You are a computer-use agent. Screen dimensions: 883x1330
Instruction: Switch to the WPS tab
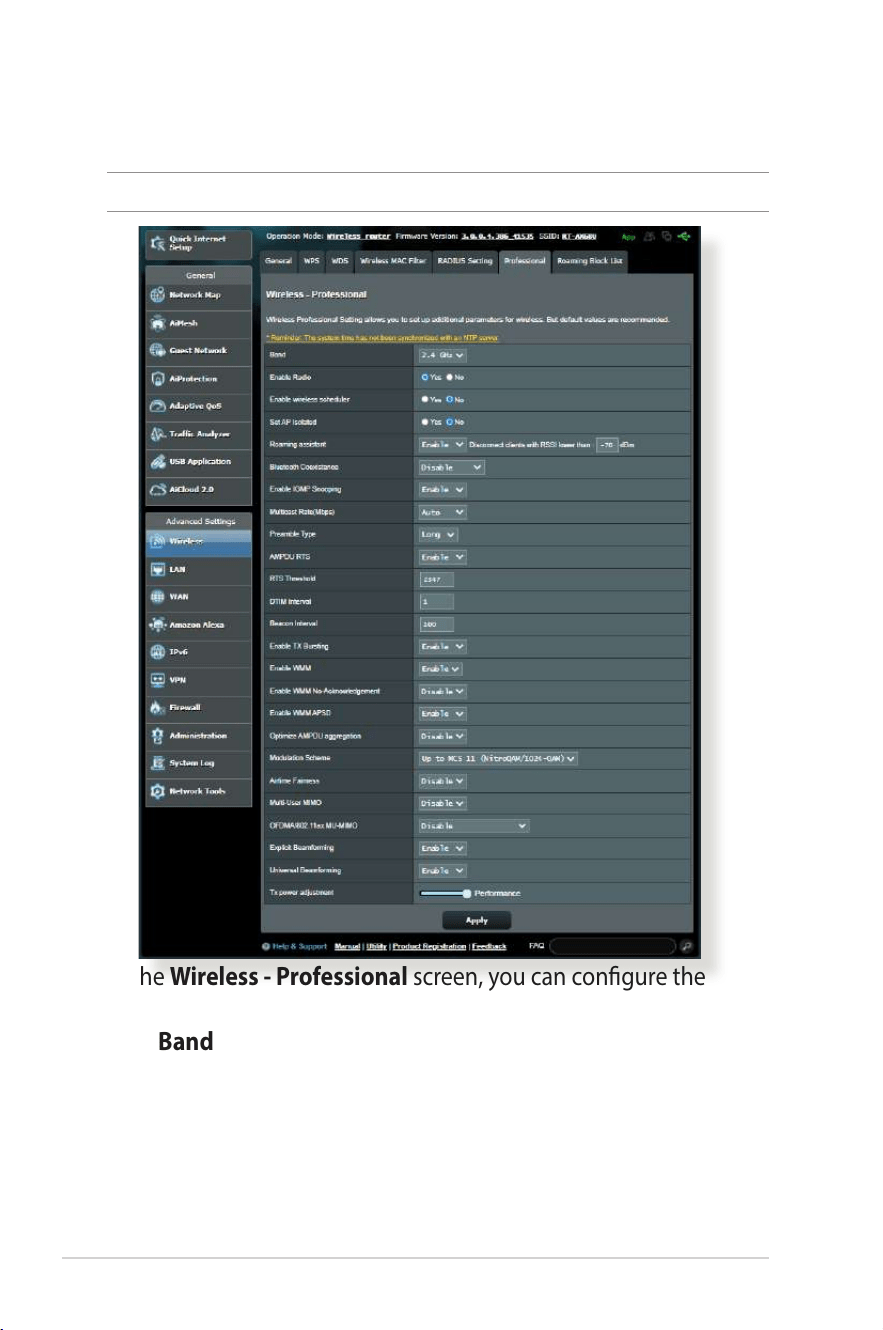312,260
